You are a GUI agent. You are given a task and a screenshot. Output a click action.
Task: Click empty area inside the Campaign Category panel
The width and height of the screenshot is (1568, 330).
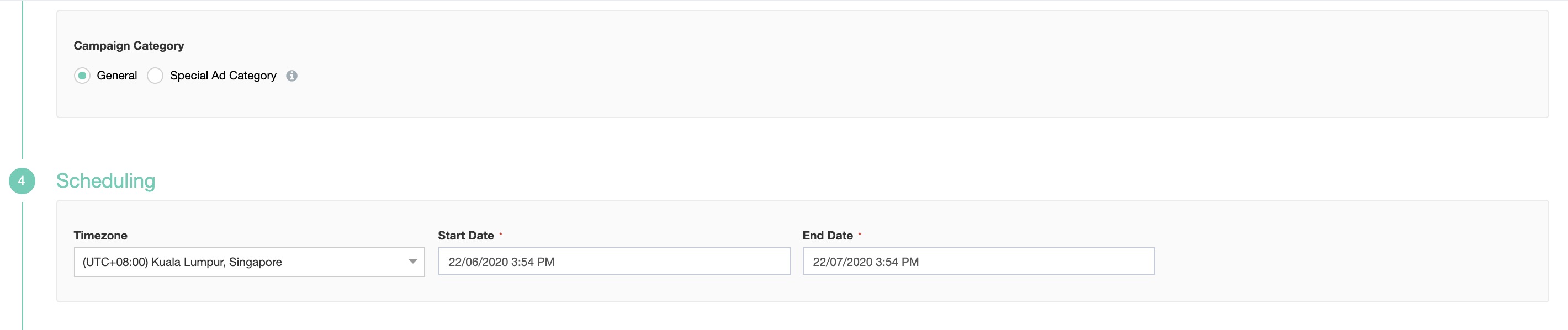pos(913,67)
